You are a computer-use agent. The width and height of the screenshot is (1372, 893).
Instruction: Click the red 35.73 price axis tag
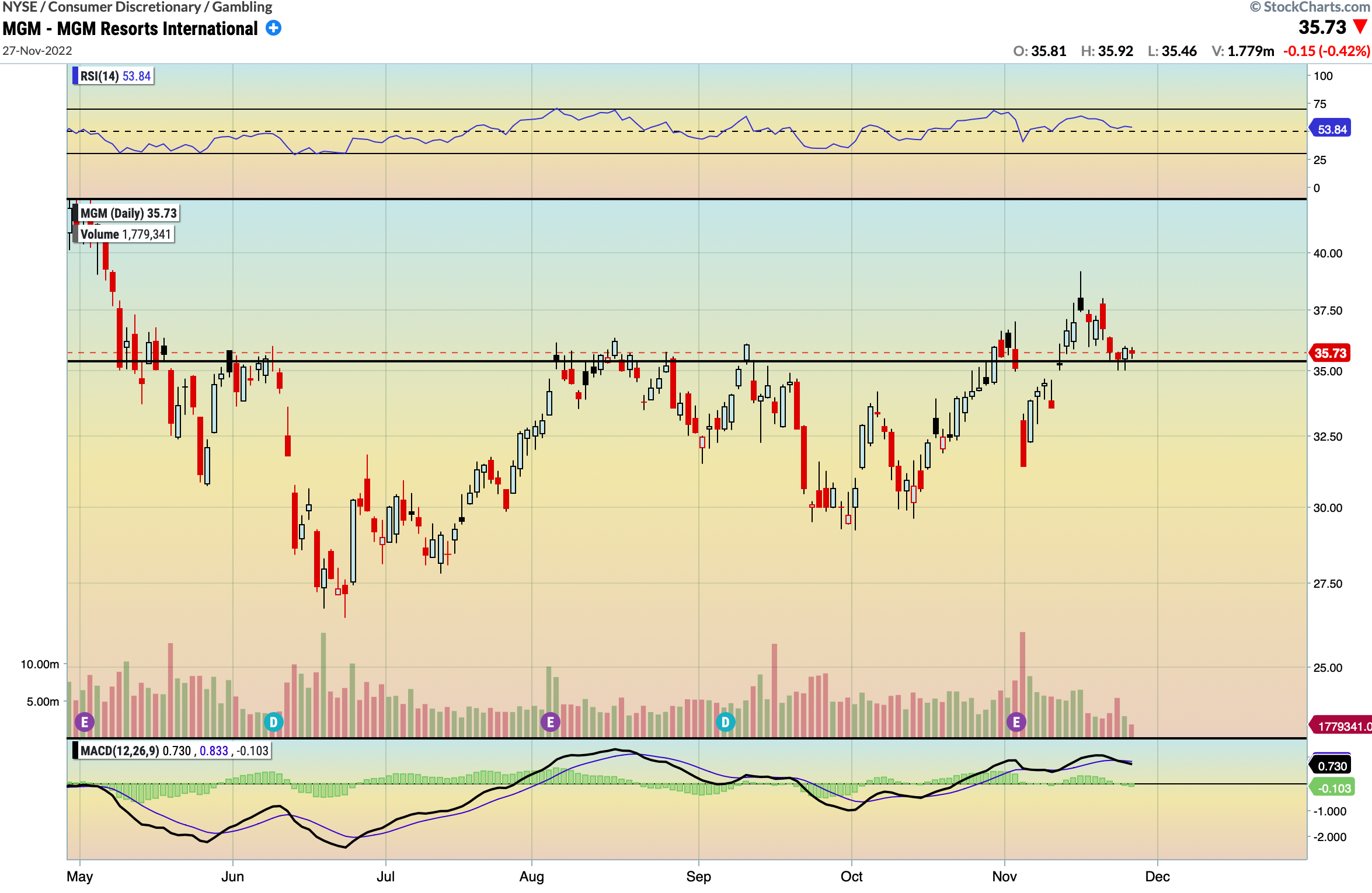point(1331,353)
